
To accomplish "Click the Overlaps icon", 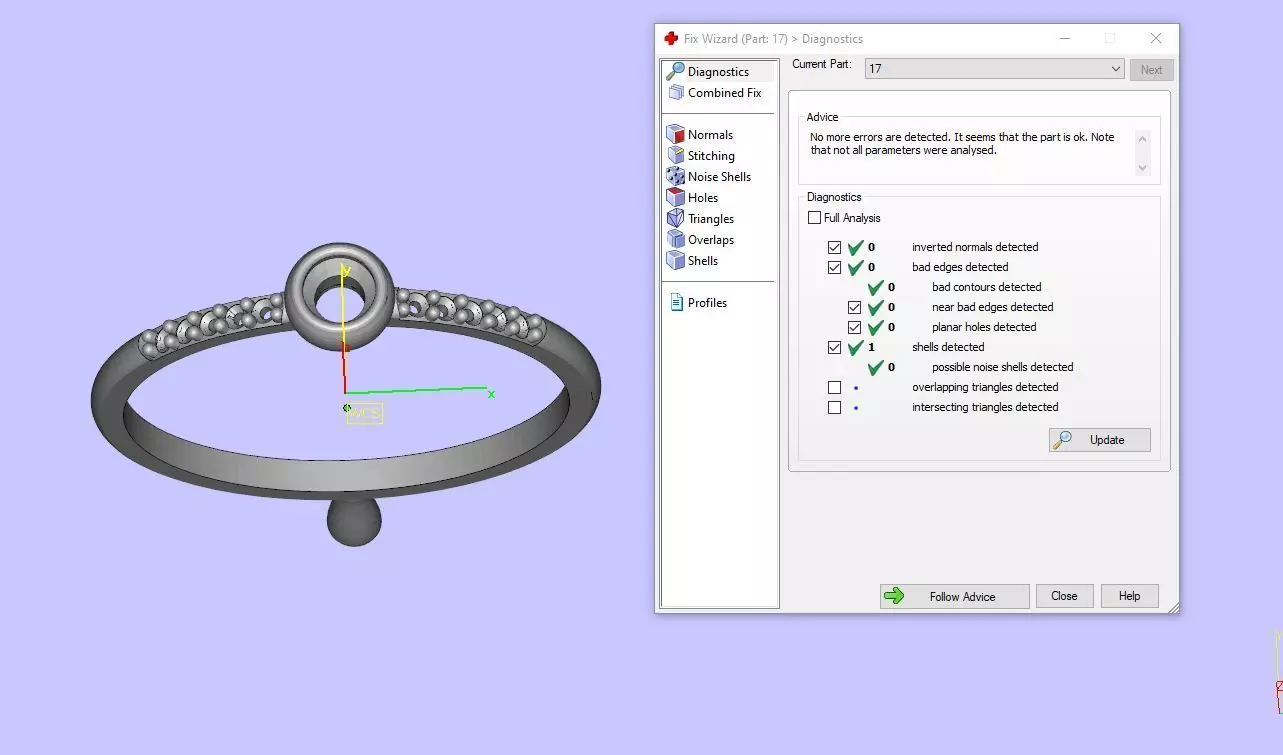I will pyautogui.click(x=675, y=240).
